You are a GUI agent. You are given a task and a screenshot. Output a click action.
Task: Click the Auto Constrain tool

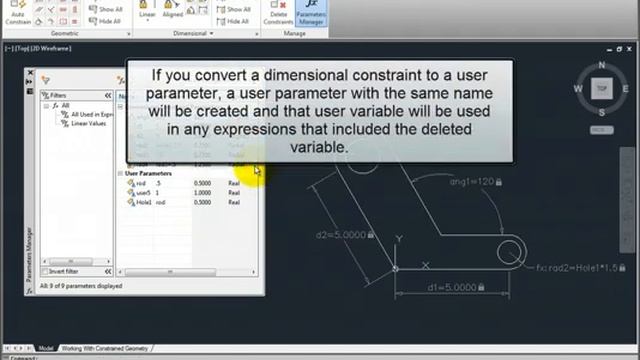pos(18,13)
